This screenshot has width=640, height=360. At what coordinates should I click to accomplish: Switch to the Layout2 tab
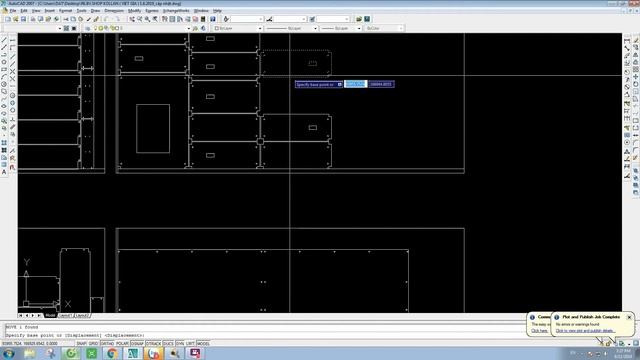pos(82,316)
